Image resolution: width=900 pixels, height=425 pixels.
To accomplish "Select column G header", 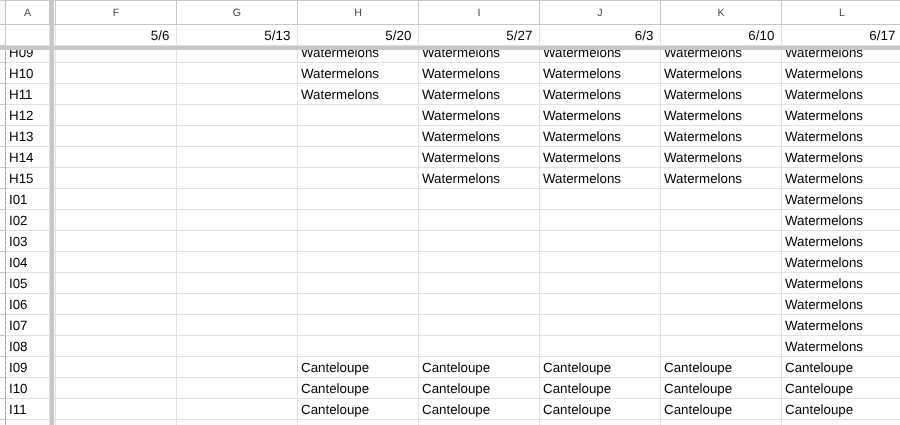I will click(237, 13).
